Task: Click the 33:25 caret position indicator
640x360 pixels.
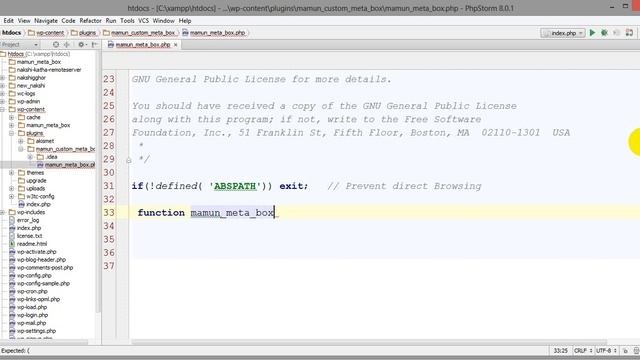Action: point(560,351)
